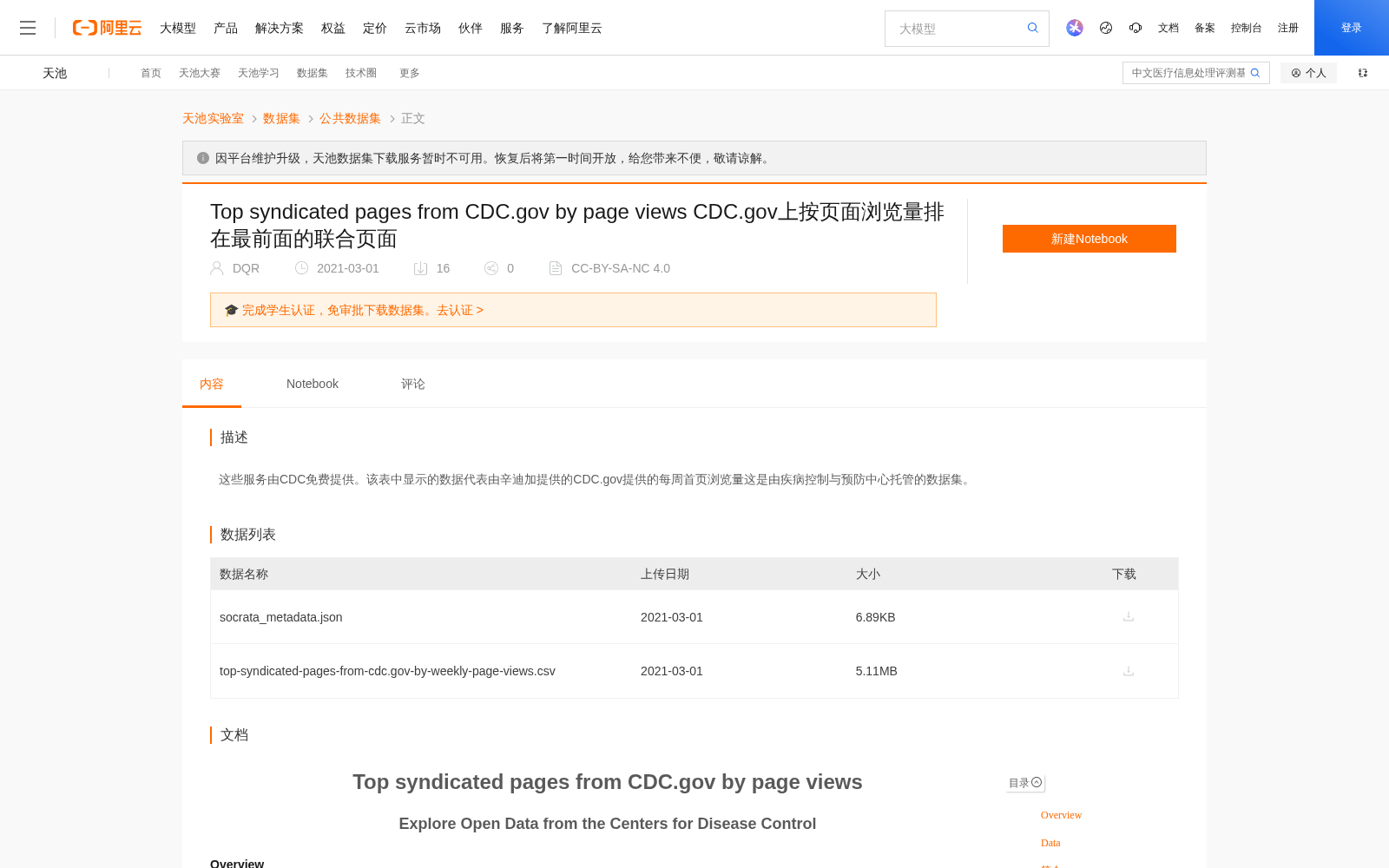The image size is (1389, 868).
Task: Click the 上传日期 column header
Action: click(x=665, y=574)
